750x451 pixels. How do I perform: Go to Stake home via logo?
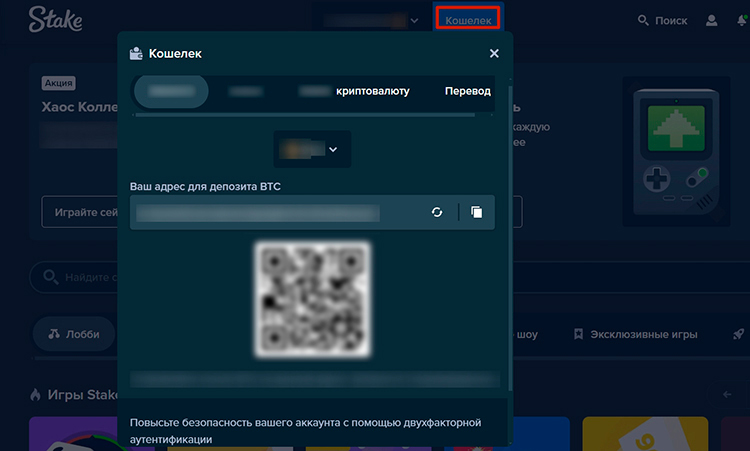[x=55, y=20]
